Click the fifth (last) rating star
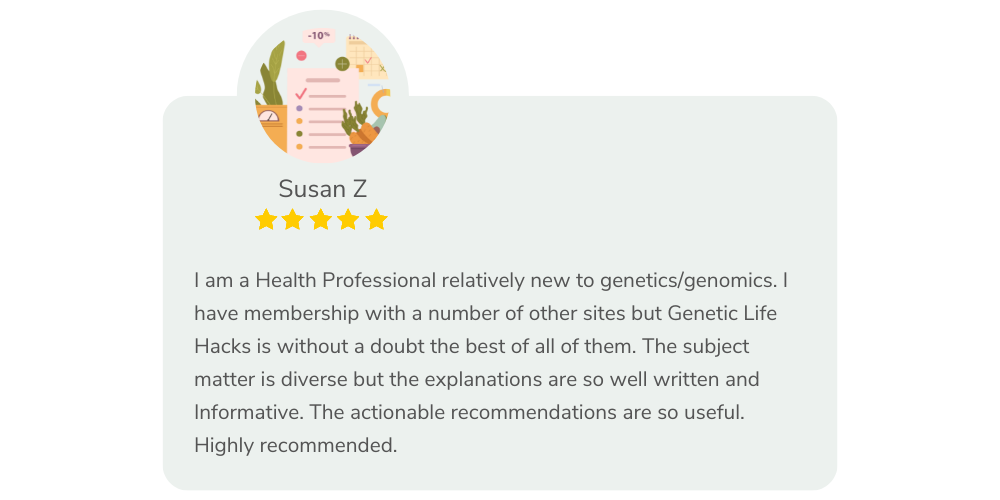This screenshot has height=500, width=1000. 376,219
